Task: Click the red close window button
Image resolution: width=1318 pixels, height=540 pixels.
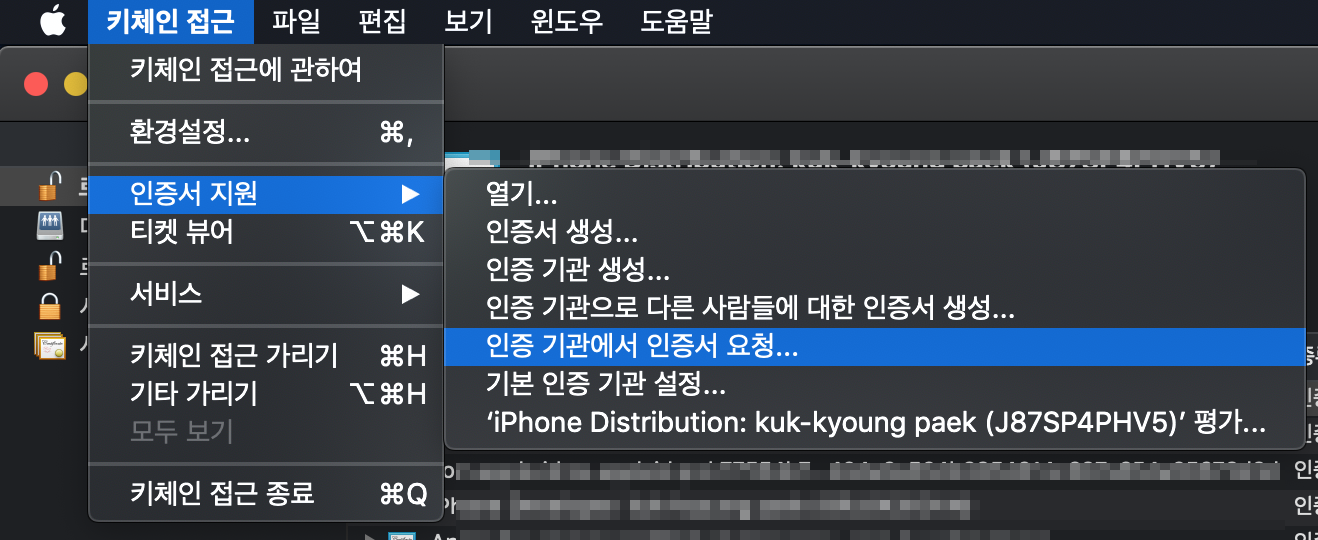Action: tap(36, 85)
